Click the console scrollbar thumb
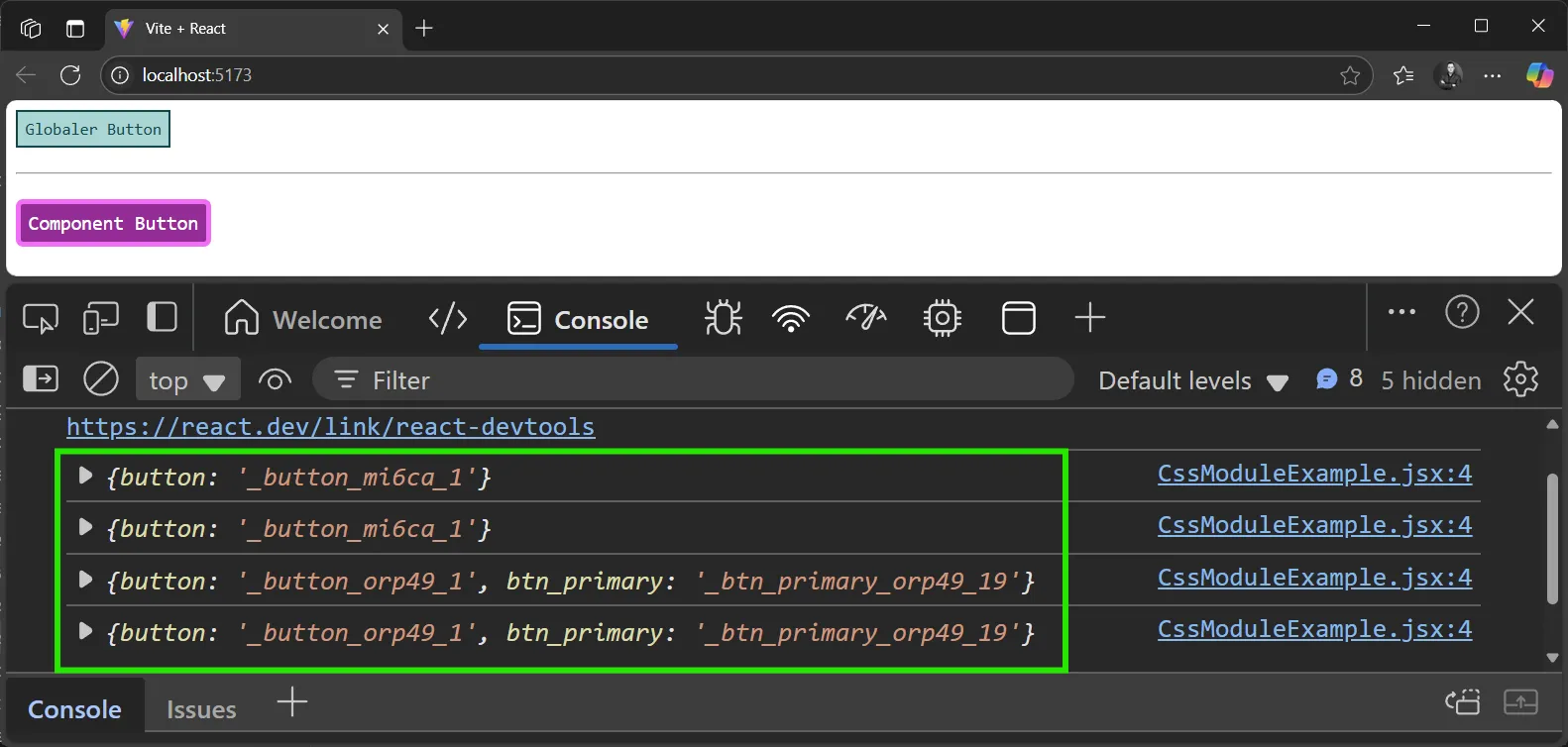1568x747 pixels. click(1553, 539)
